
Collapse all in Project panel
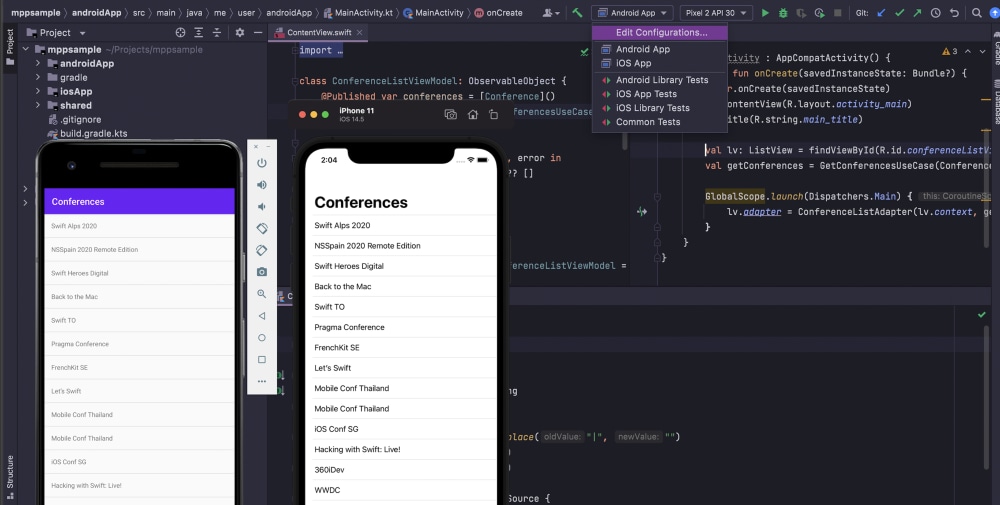[x=217, y=33]
